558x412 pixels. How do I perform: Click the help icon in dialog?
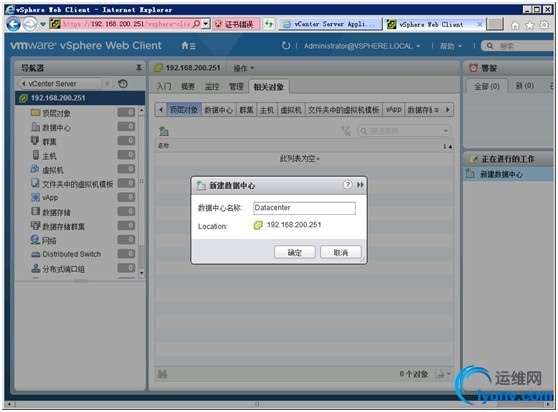(347, 185)
